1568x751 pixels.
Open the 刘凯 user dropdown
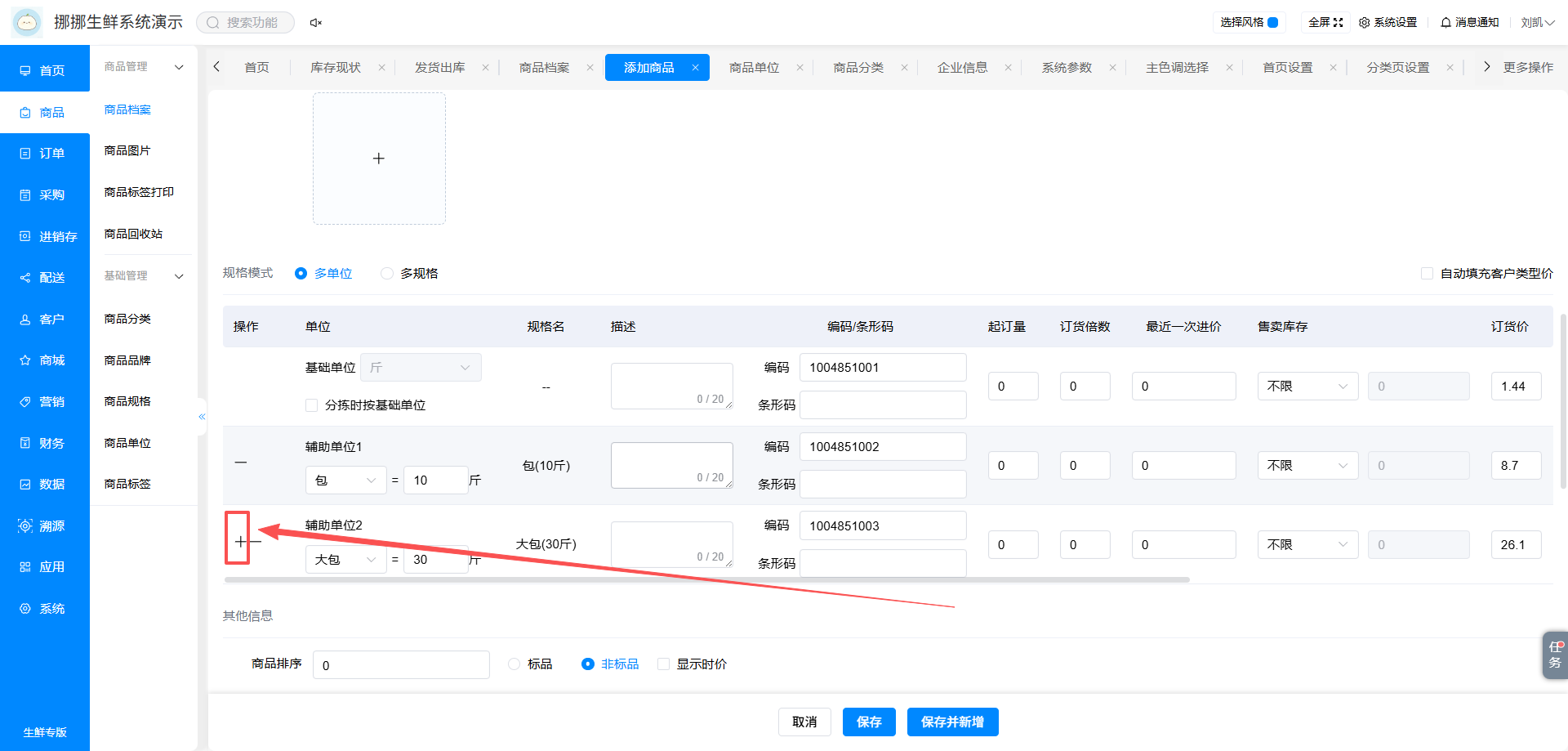coord(1537,23)
